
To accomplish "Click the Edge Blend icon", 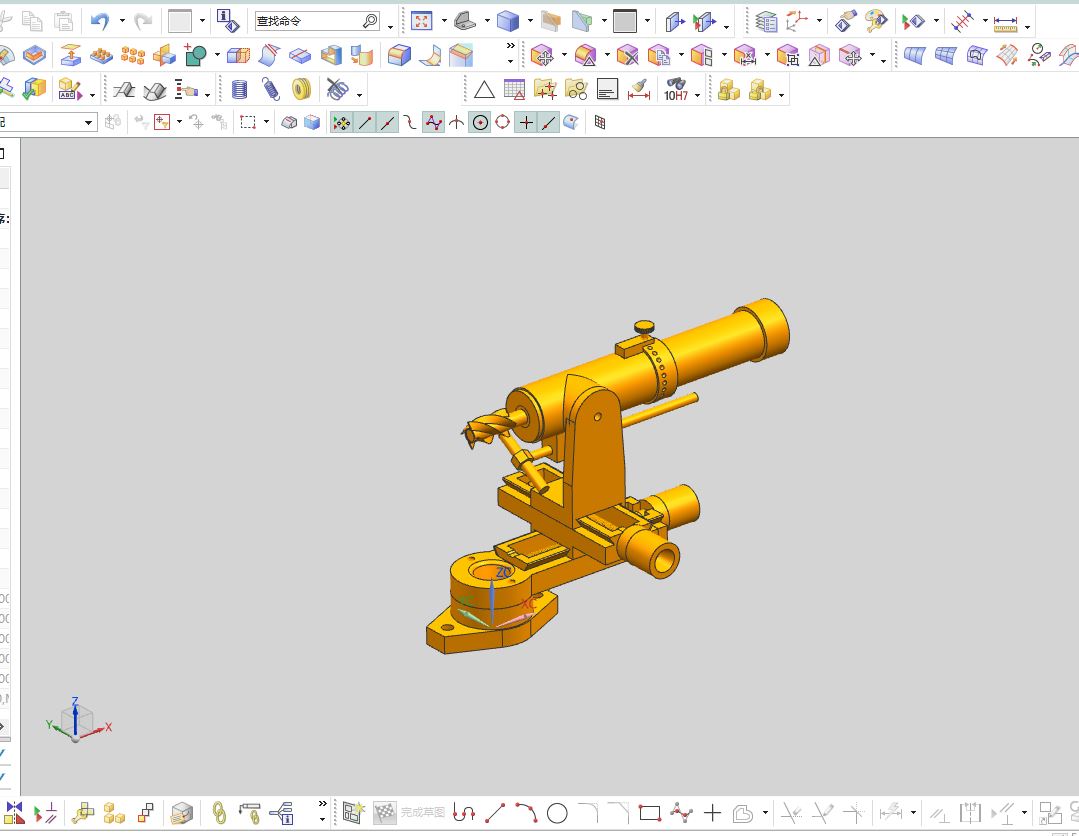I will point(399,55).
